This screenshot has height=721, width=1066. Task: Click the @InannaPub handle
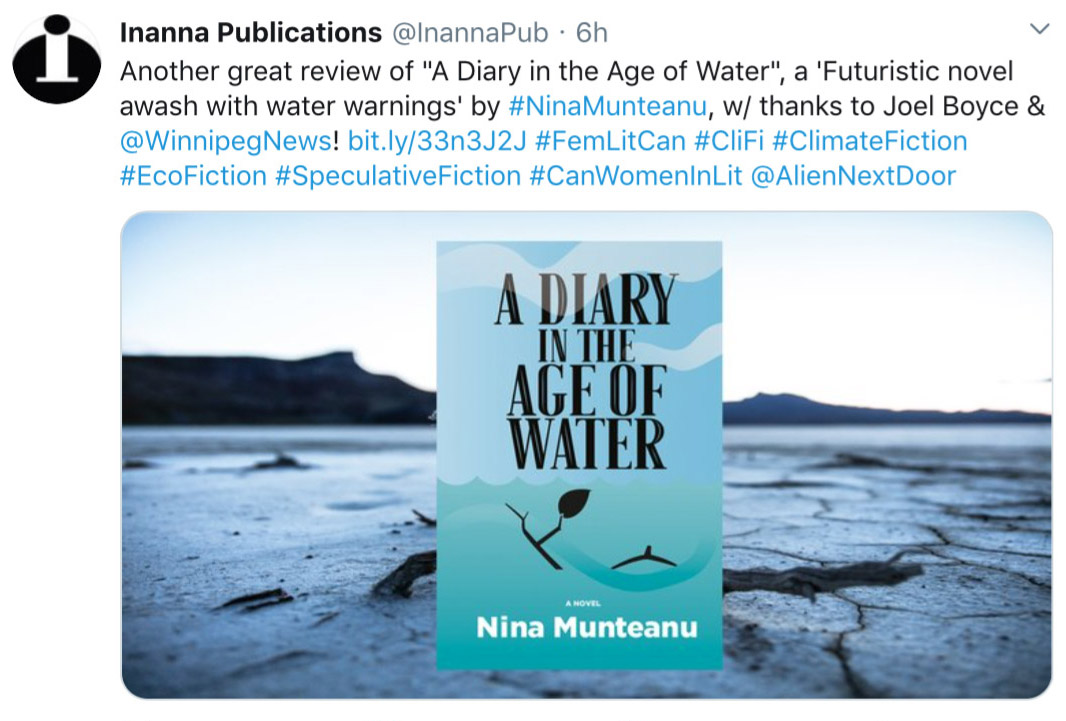(x=469, y=33)
